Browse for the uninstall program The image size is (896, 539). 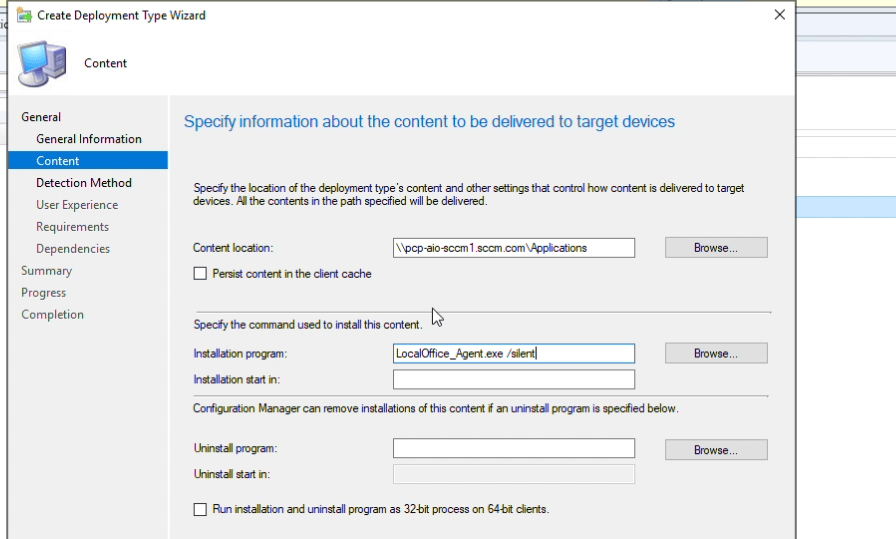[x=716, y=450]
